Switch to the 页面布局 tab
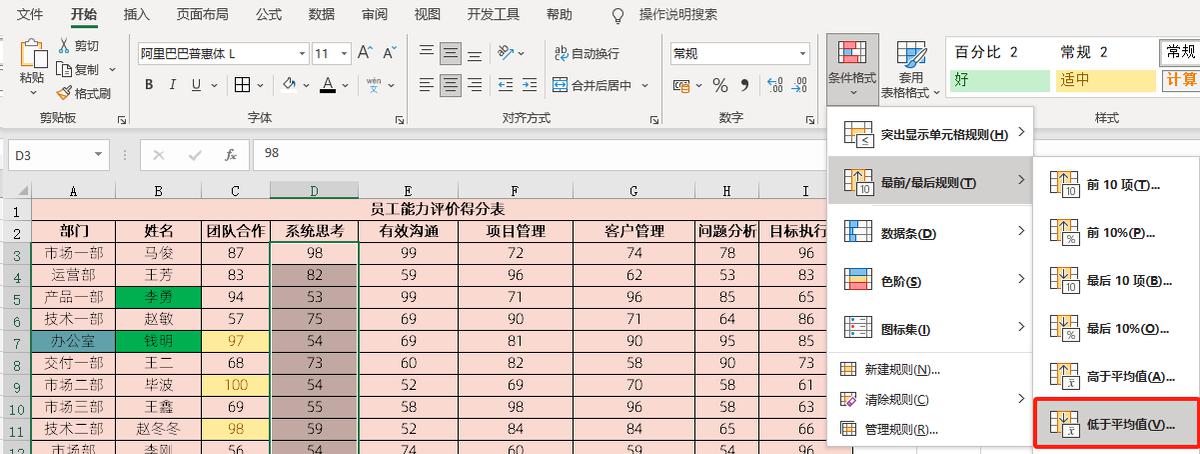 (x=203, y=14)
